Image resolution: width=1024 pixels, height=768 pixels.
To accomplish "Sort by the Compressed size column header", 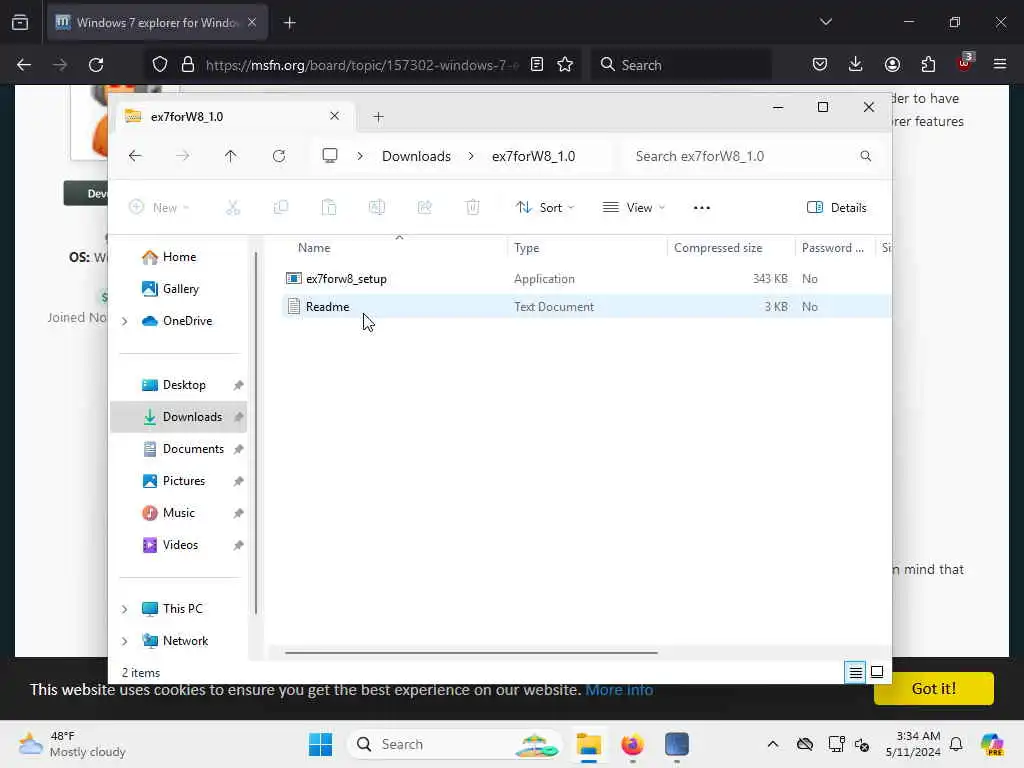I will pyautogui.click(x=730, y=248).
